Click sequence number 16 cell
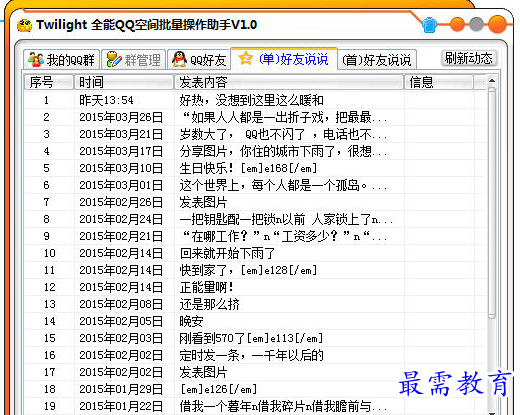Viewport: 520px width, 415px height. coord(50,355)
